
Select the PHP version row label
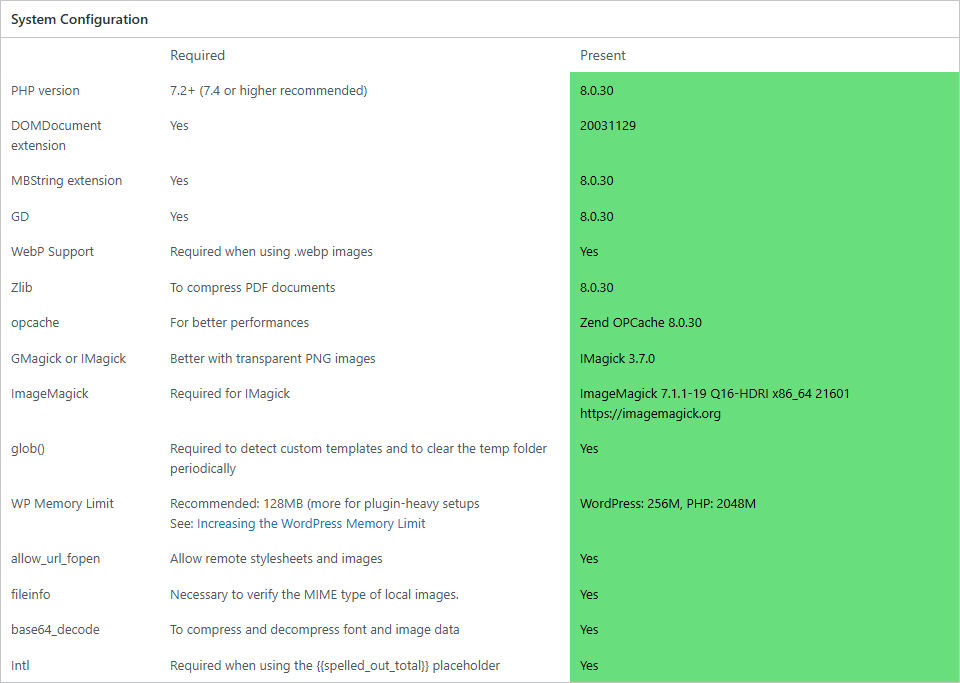45,91
